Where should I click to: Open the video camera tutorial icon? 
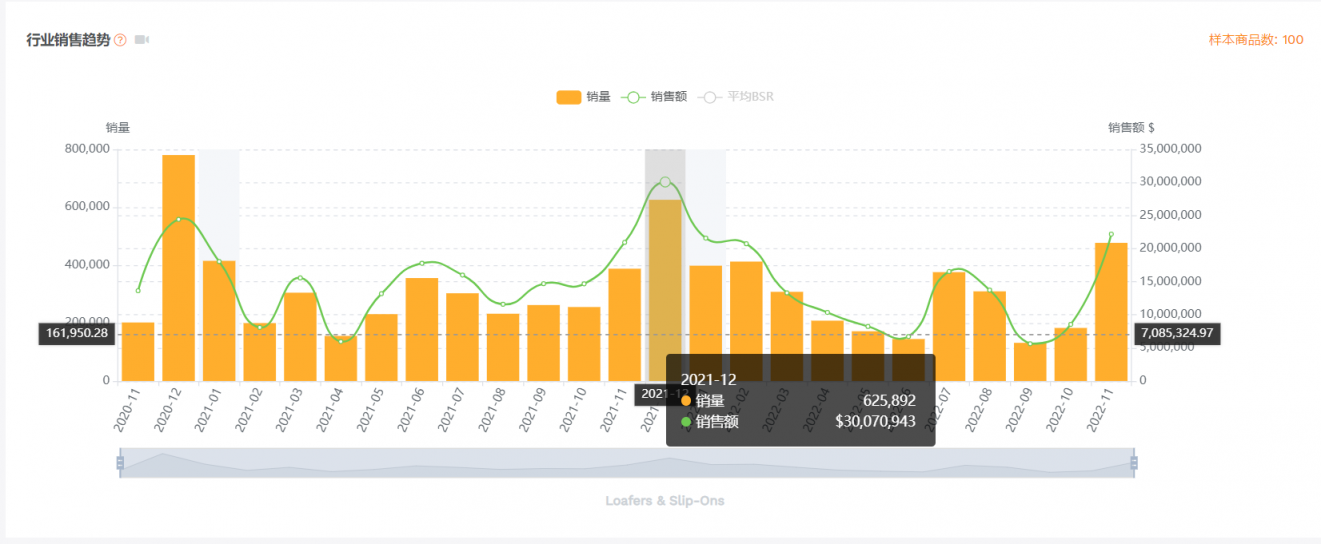(x=142, y=40)
